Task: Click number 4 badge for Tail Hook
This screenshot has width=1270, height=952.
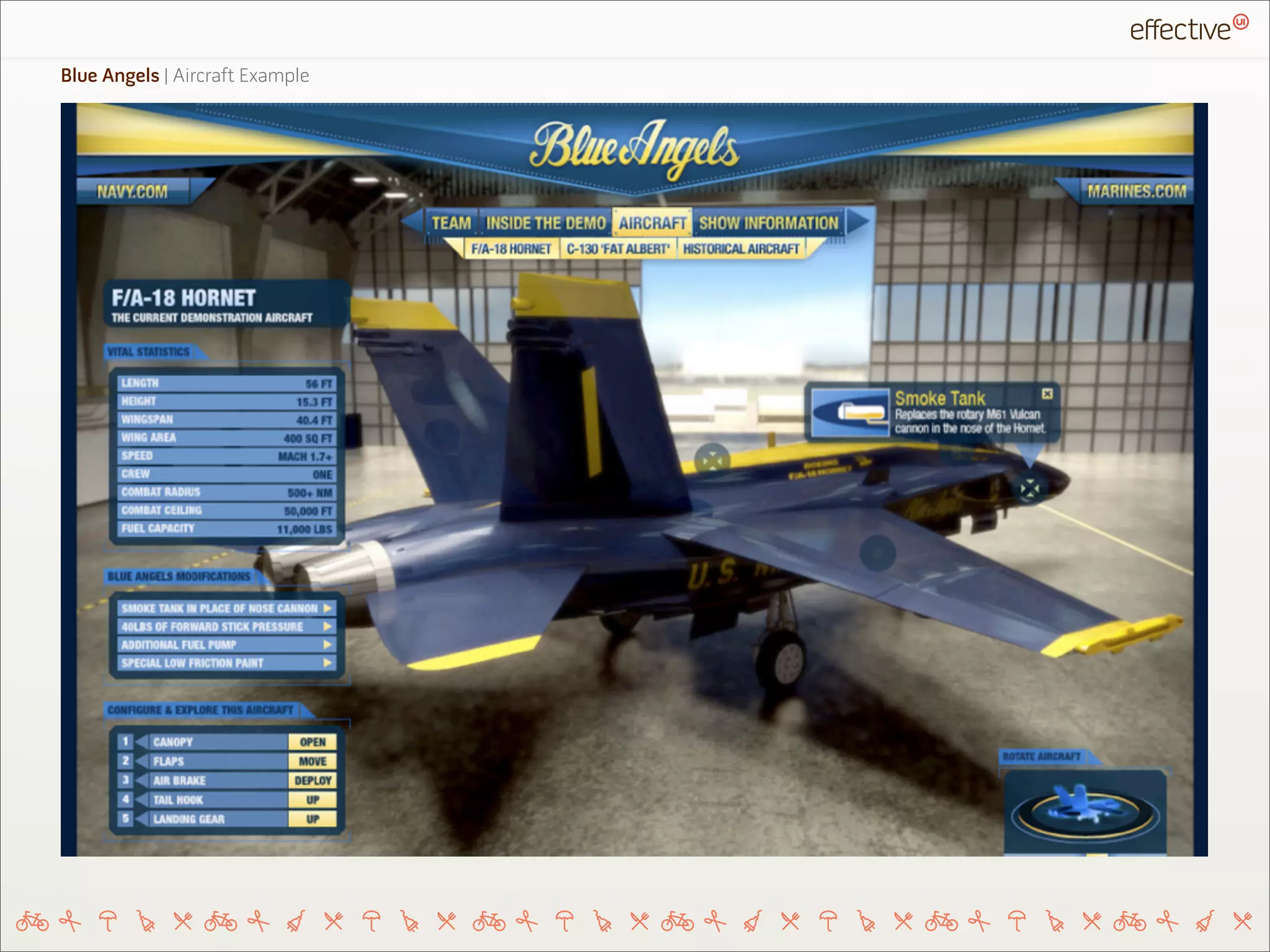Action: pos(125,799)
